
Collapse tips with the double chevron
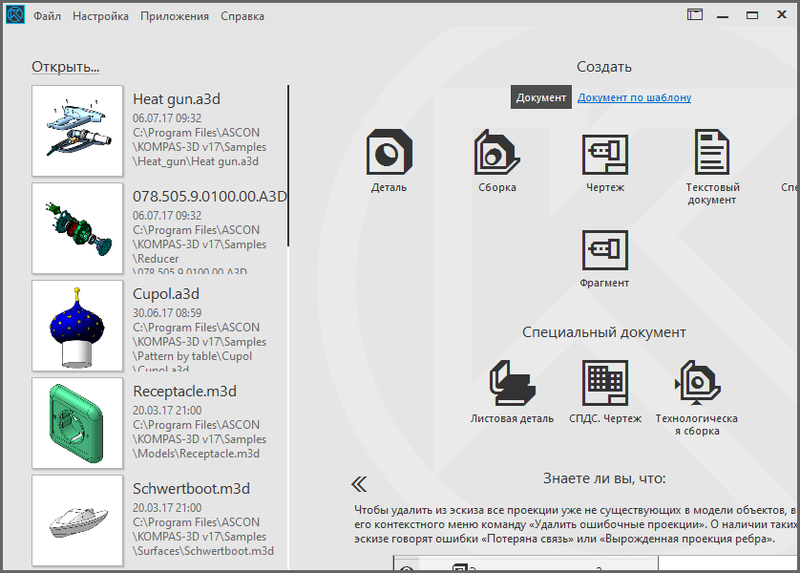click(359, 484)
